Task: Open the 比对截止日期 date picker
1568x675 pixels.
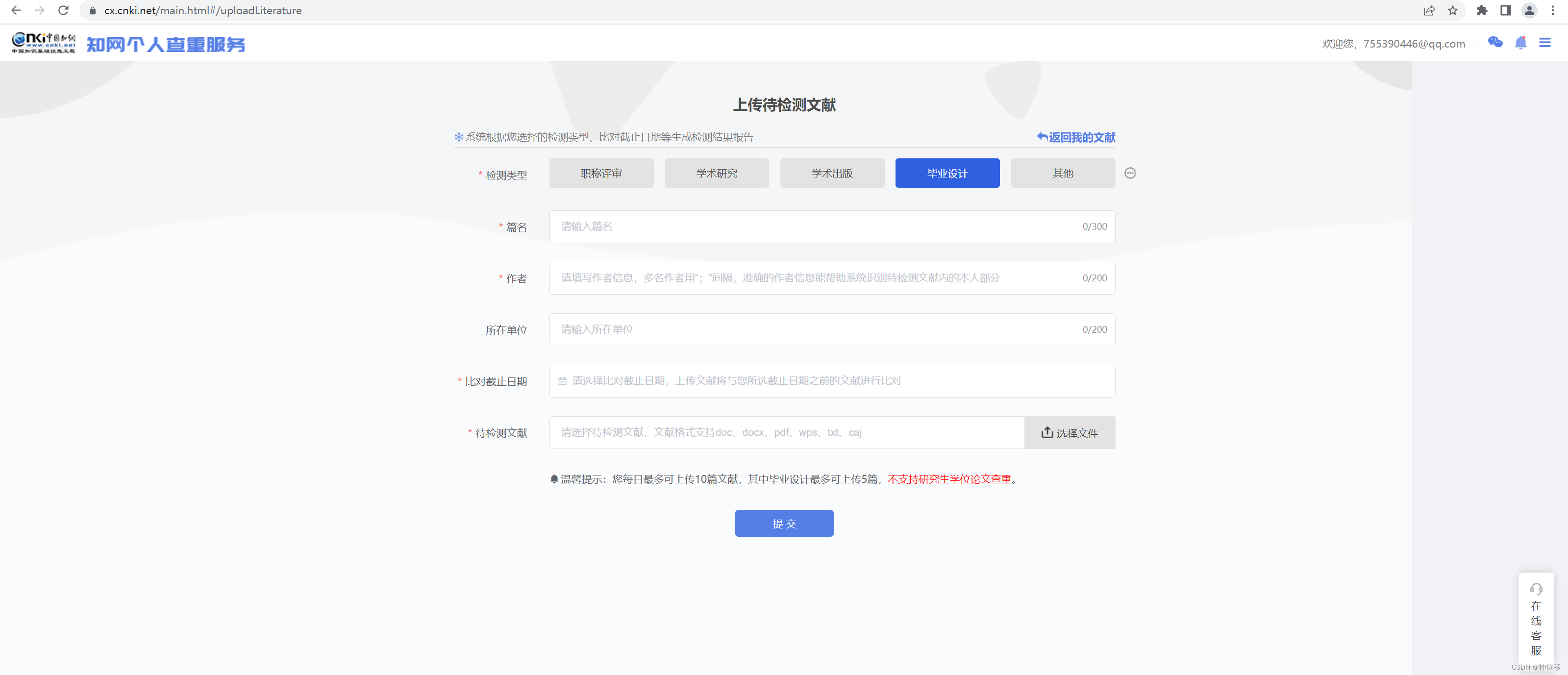Action: (831, 380)
